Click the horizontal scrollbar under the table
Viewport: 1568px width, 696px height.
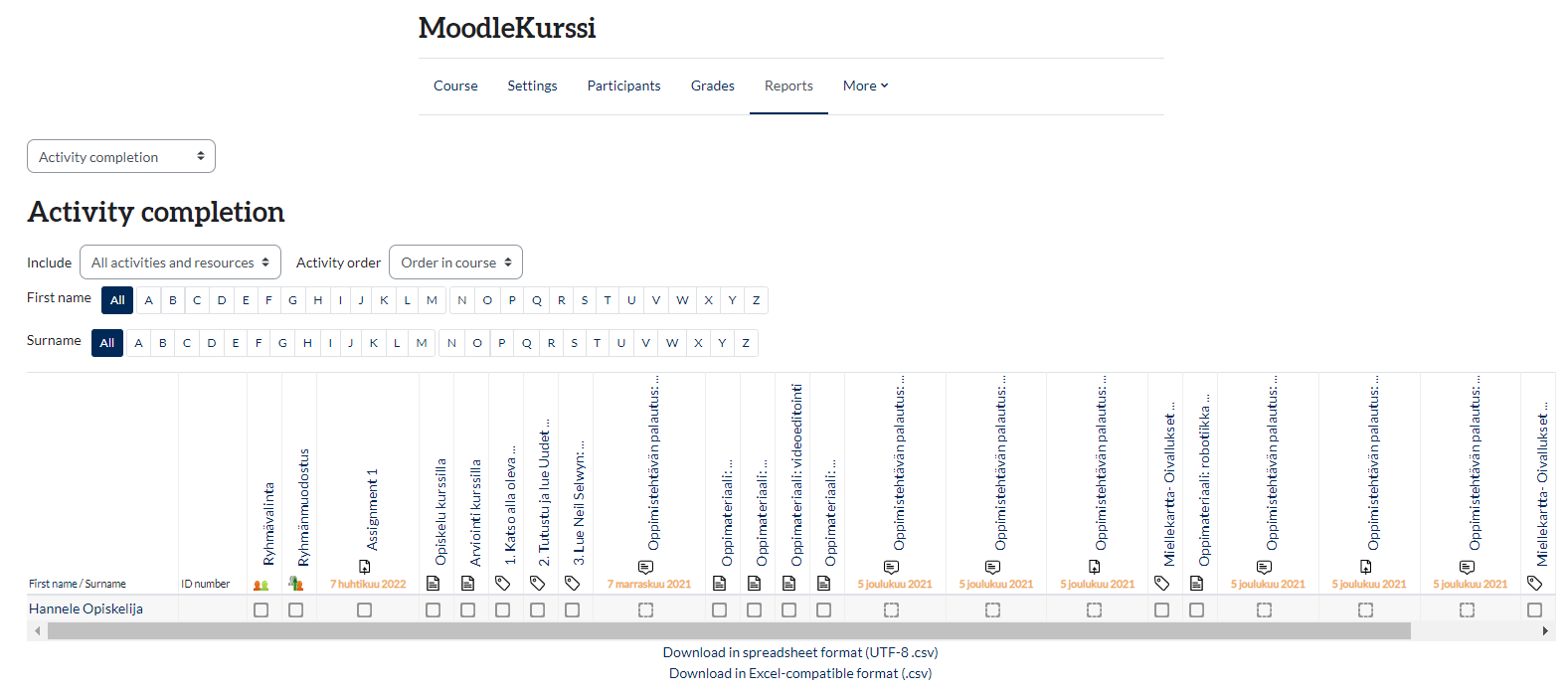coord(728,631)
